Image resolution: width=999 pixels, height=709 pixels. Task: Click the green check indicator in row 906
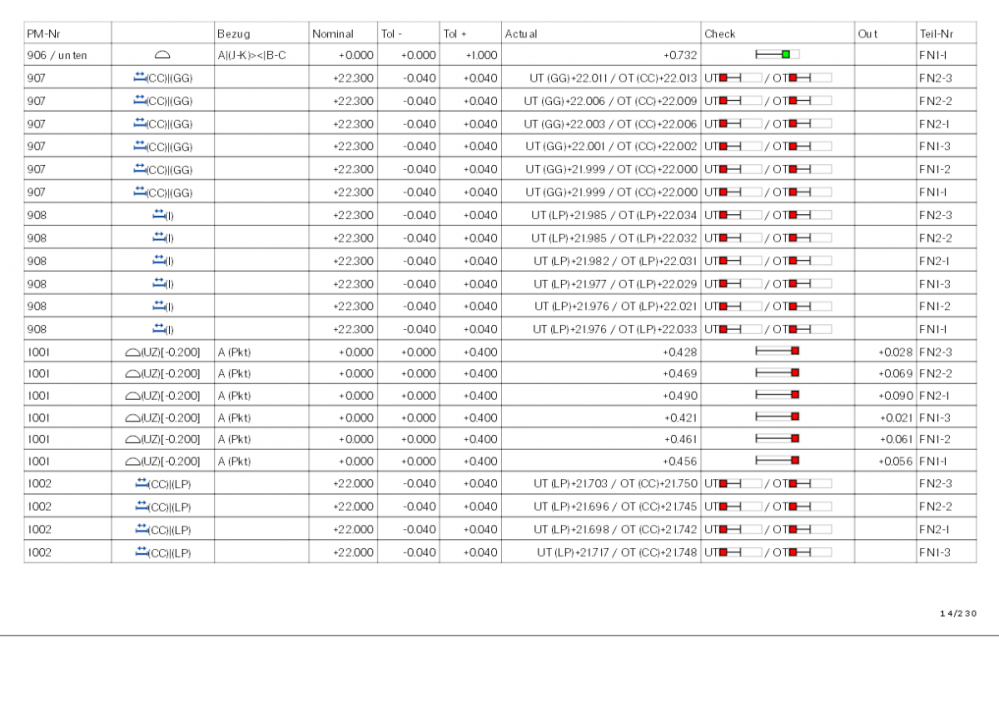(x=786, y=54)
